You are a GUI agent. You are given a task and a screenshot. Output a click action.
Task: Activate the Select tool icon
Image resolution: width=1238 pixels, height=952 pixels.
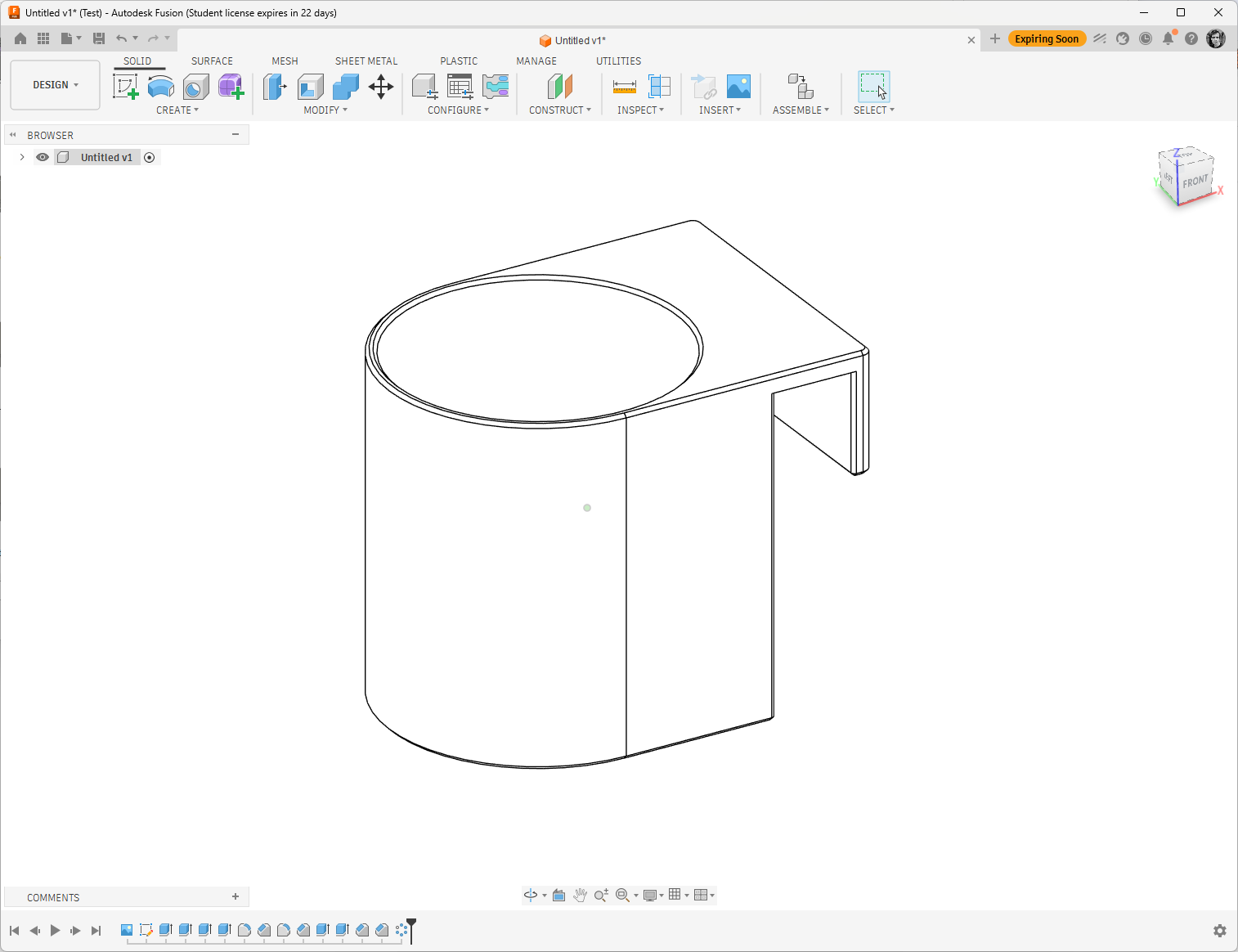coord(873,87)
